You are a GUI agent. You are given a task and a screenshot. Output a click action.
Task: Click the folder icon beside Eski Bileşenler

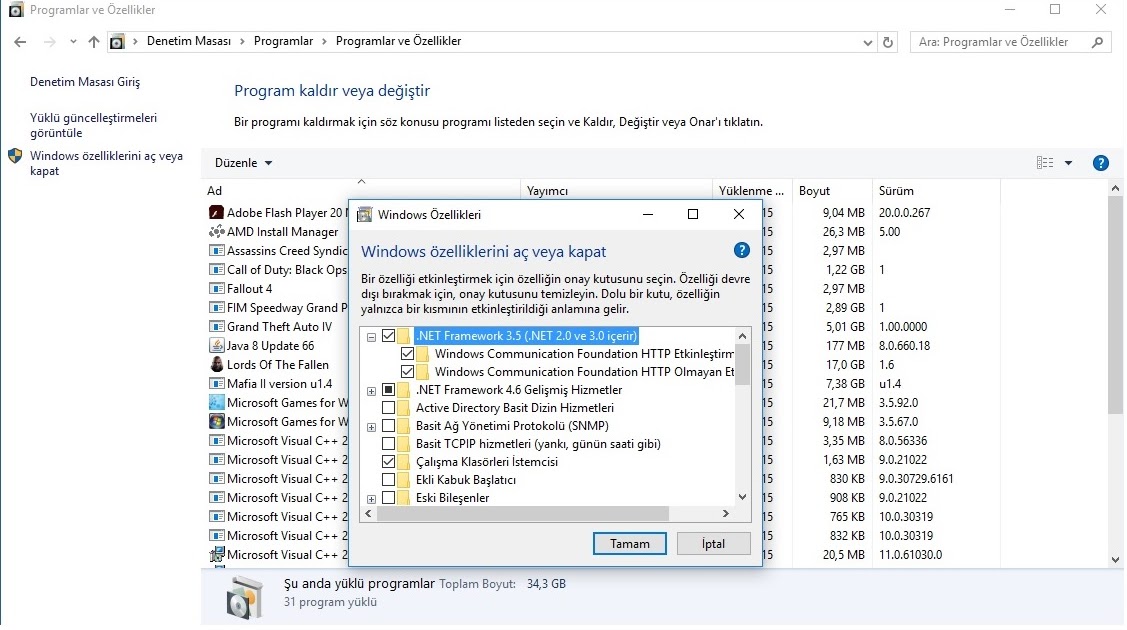tap(404, 498)
